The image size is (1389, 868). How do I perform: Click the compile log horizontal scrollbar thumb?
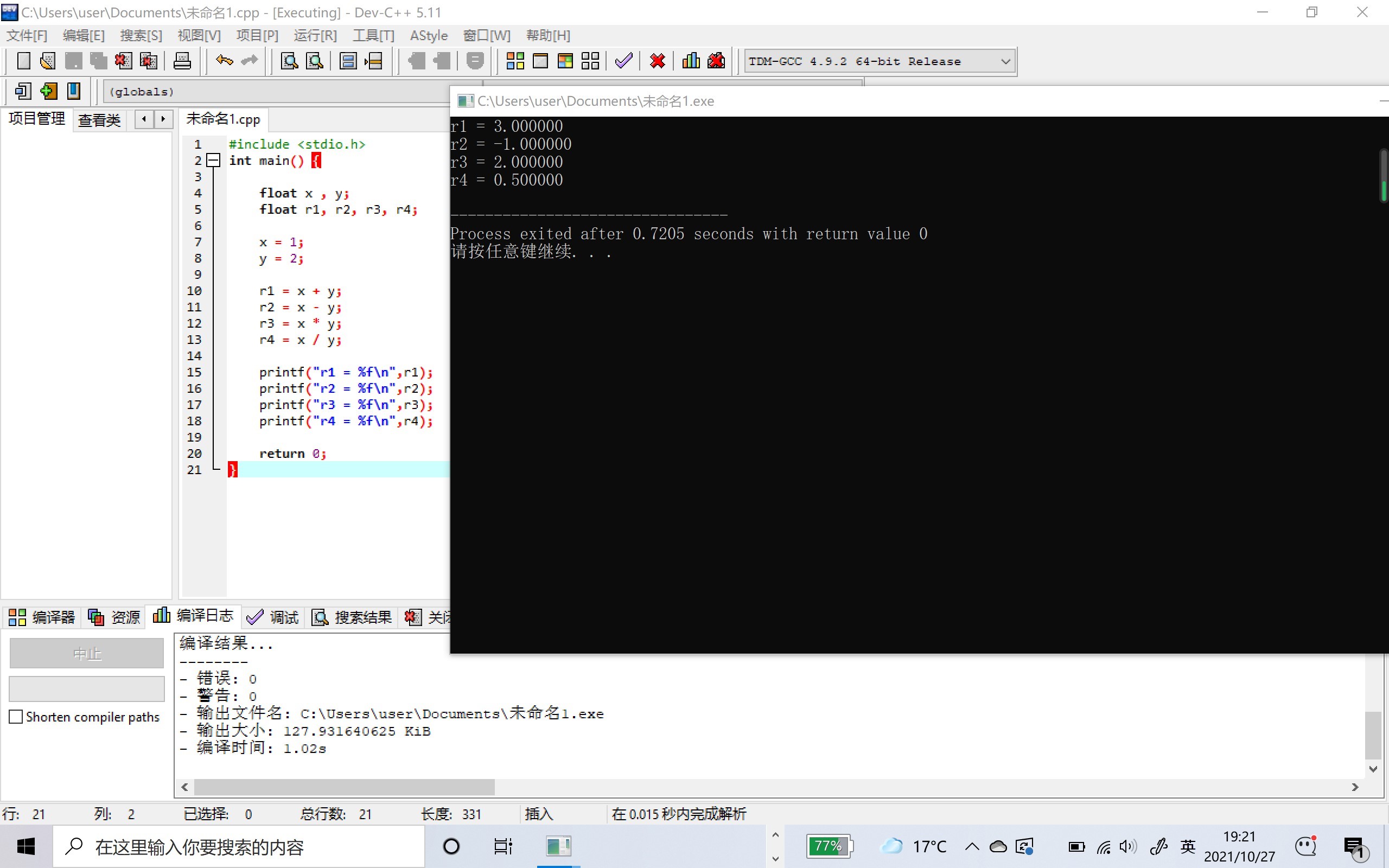pyautogui.click(x=344, y=787)
